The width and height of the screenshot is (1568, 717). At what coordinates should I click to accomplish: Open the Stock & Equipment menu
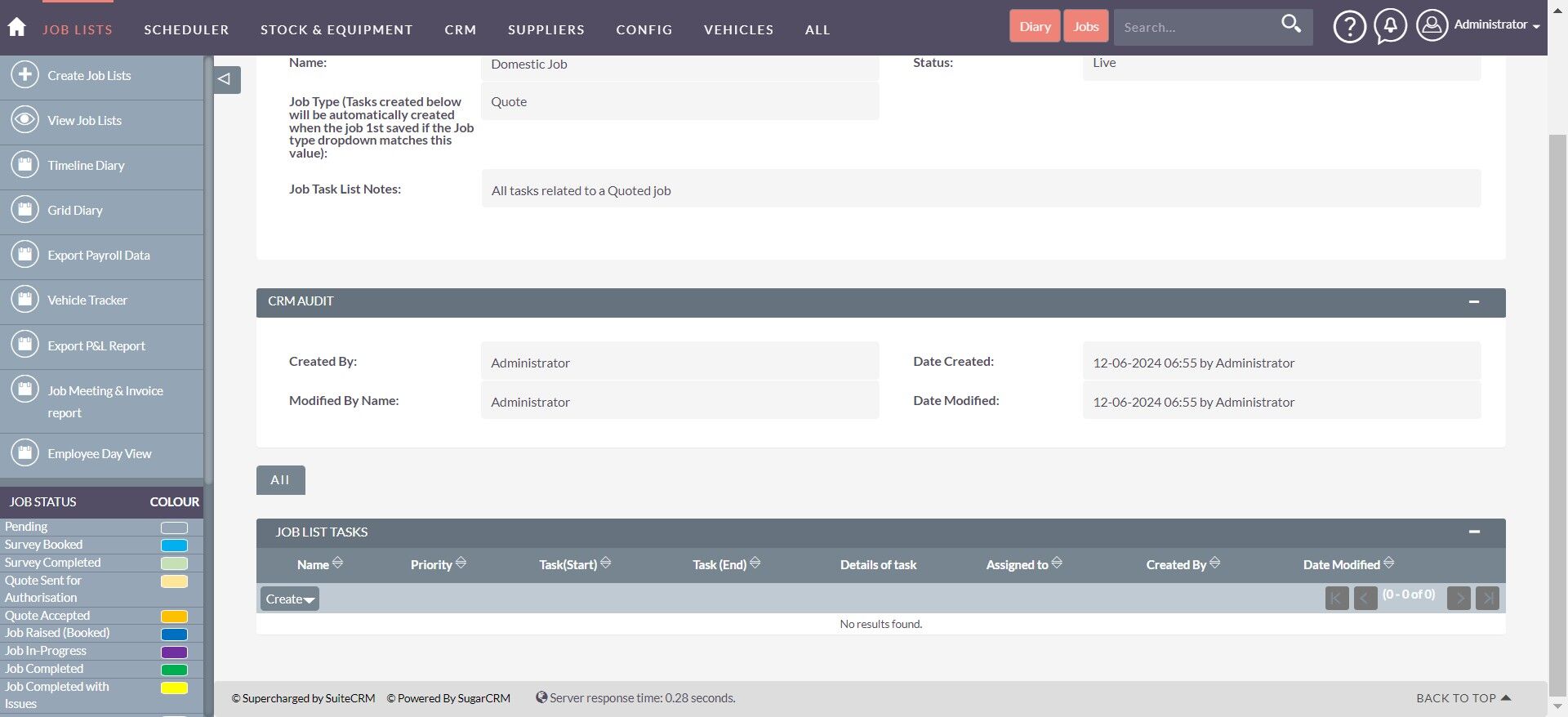pyautogui.click(x=336, y=29)
